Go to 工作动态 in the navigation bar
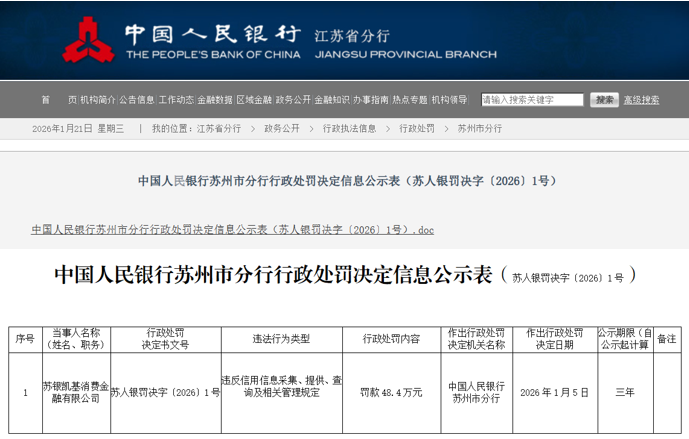 (x=176, y=100)
